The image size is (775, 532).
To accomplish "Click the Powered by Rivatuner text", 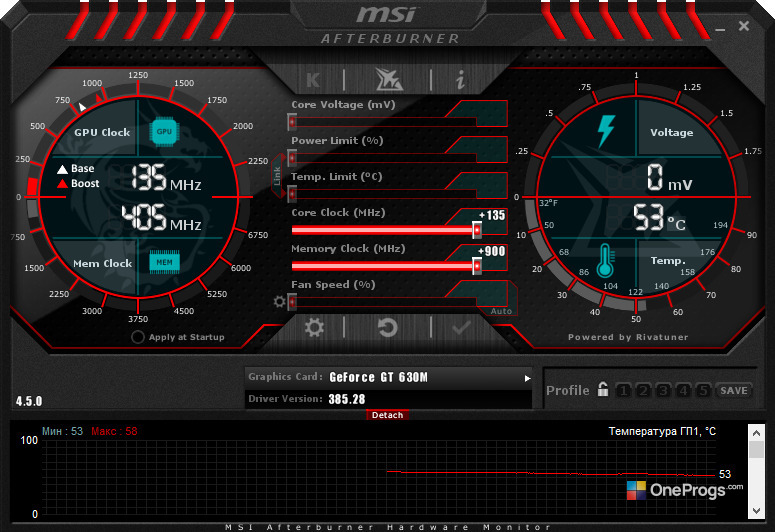I will tap(628, 337).
